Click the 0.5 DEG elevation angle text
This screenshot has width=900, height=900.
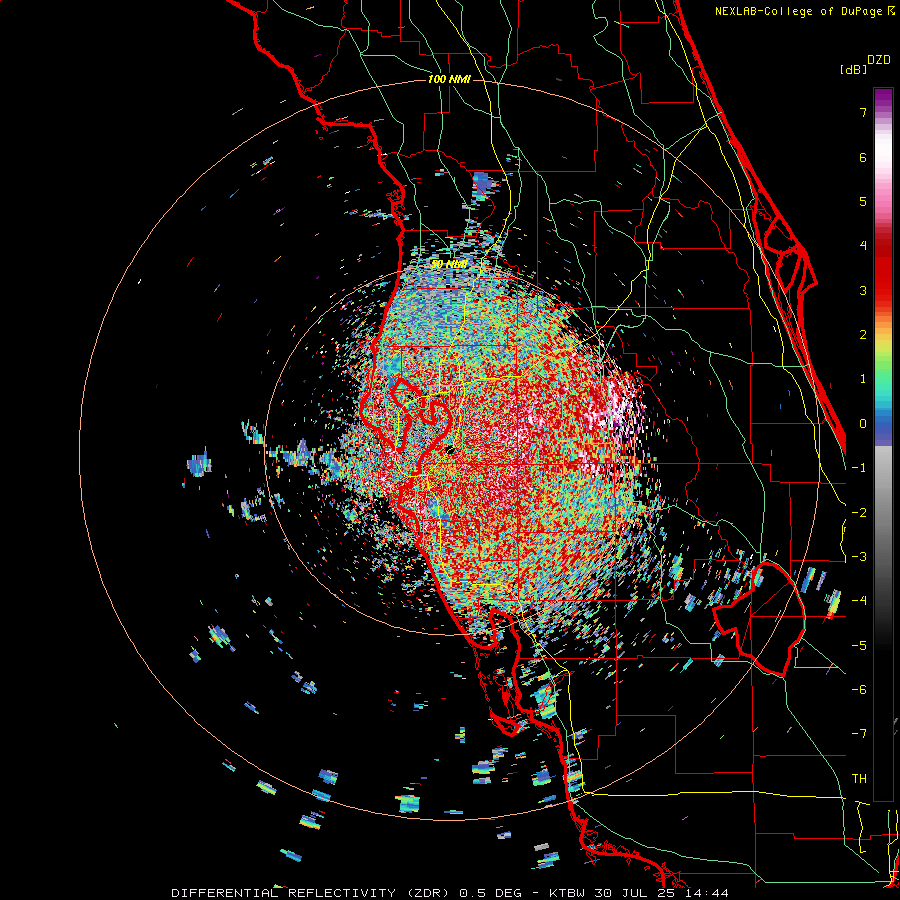pos(491,893)
